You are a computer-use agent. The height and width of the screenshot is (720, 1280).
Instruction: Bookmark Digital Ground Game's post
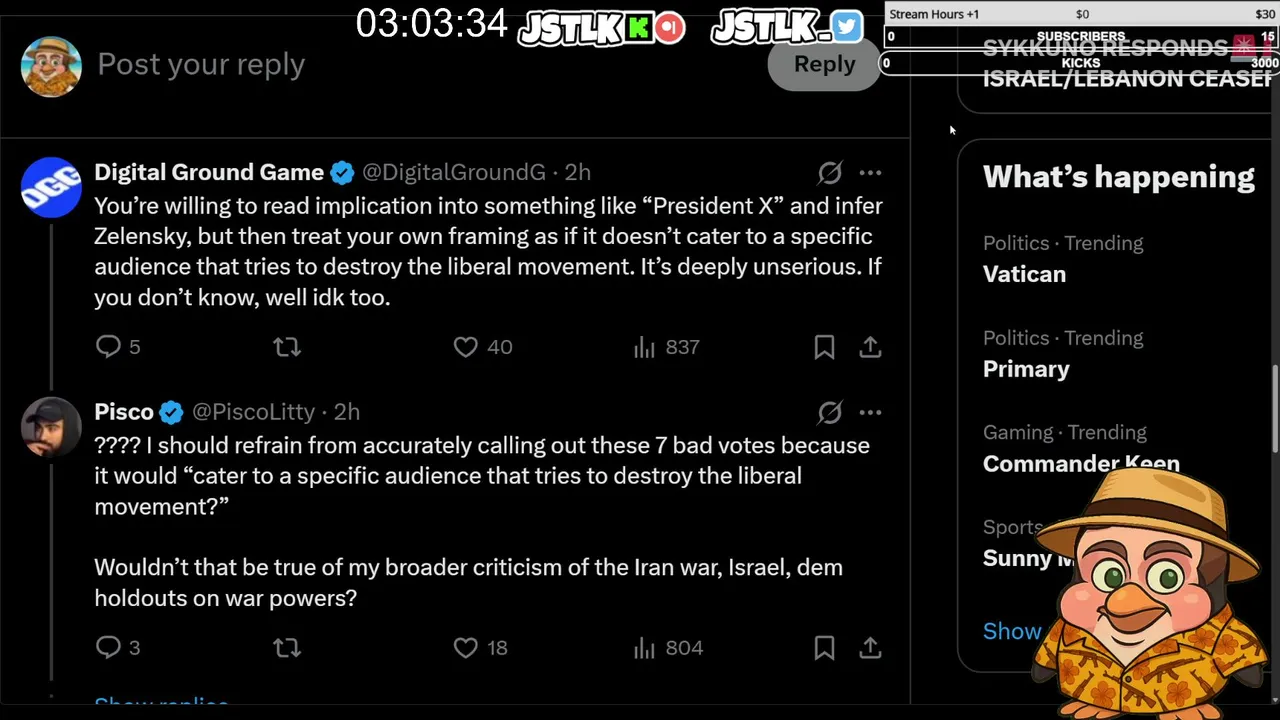click(x=824, y=347)
